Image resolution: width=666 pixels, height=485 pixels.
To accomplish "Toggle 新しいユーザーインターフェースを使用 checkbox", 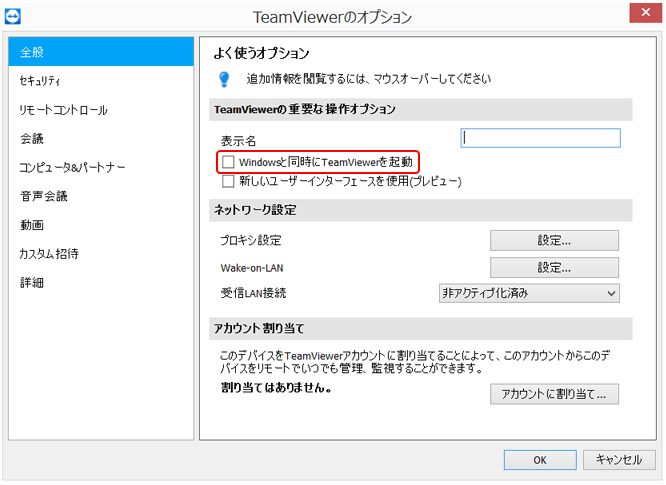I will click(229, 182).
